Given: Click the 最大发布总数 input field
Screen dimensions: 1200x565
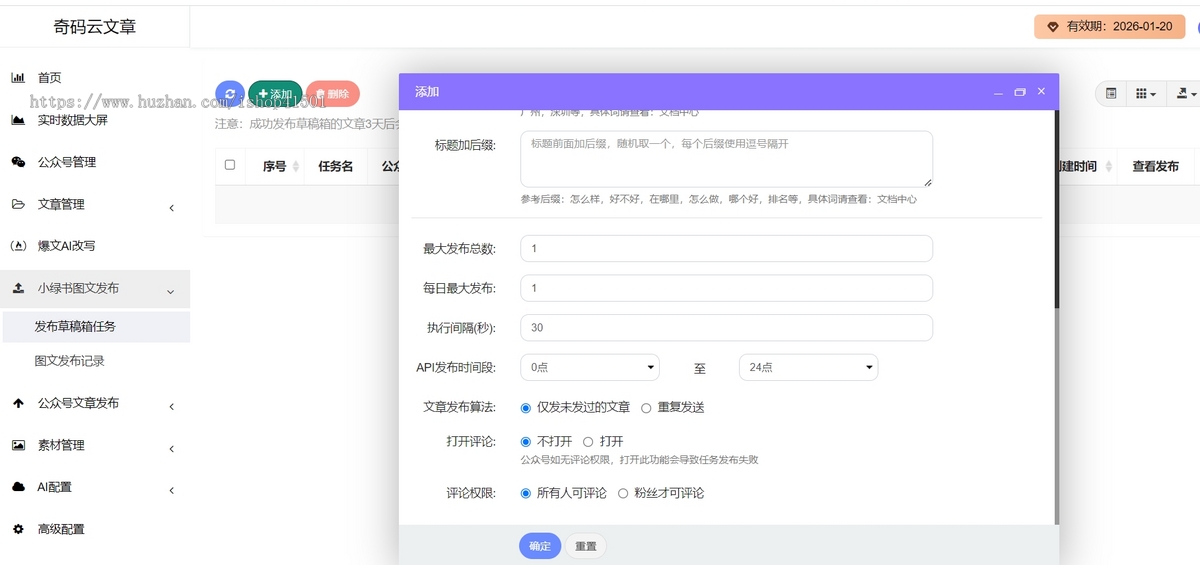Looking at the screenshot, I should point(726,248).
